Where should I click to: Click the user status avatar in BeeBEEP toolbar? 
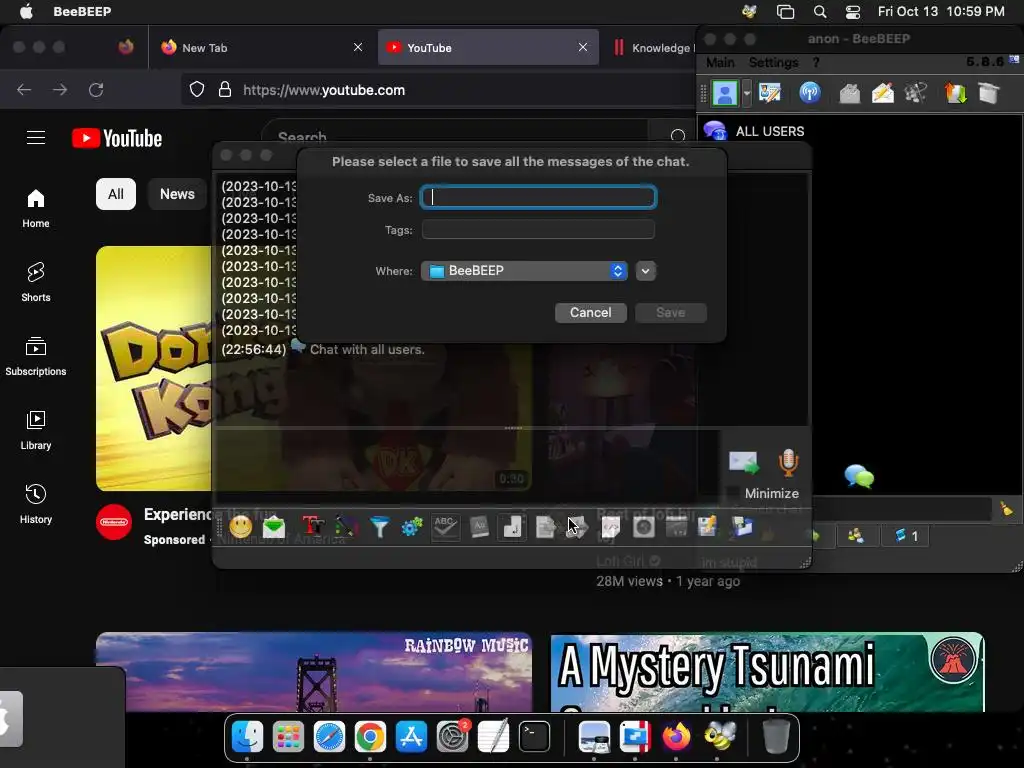[725, 93]
